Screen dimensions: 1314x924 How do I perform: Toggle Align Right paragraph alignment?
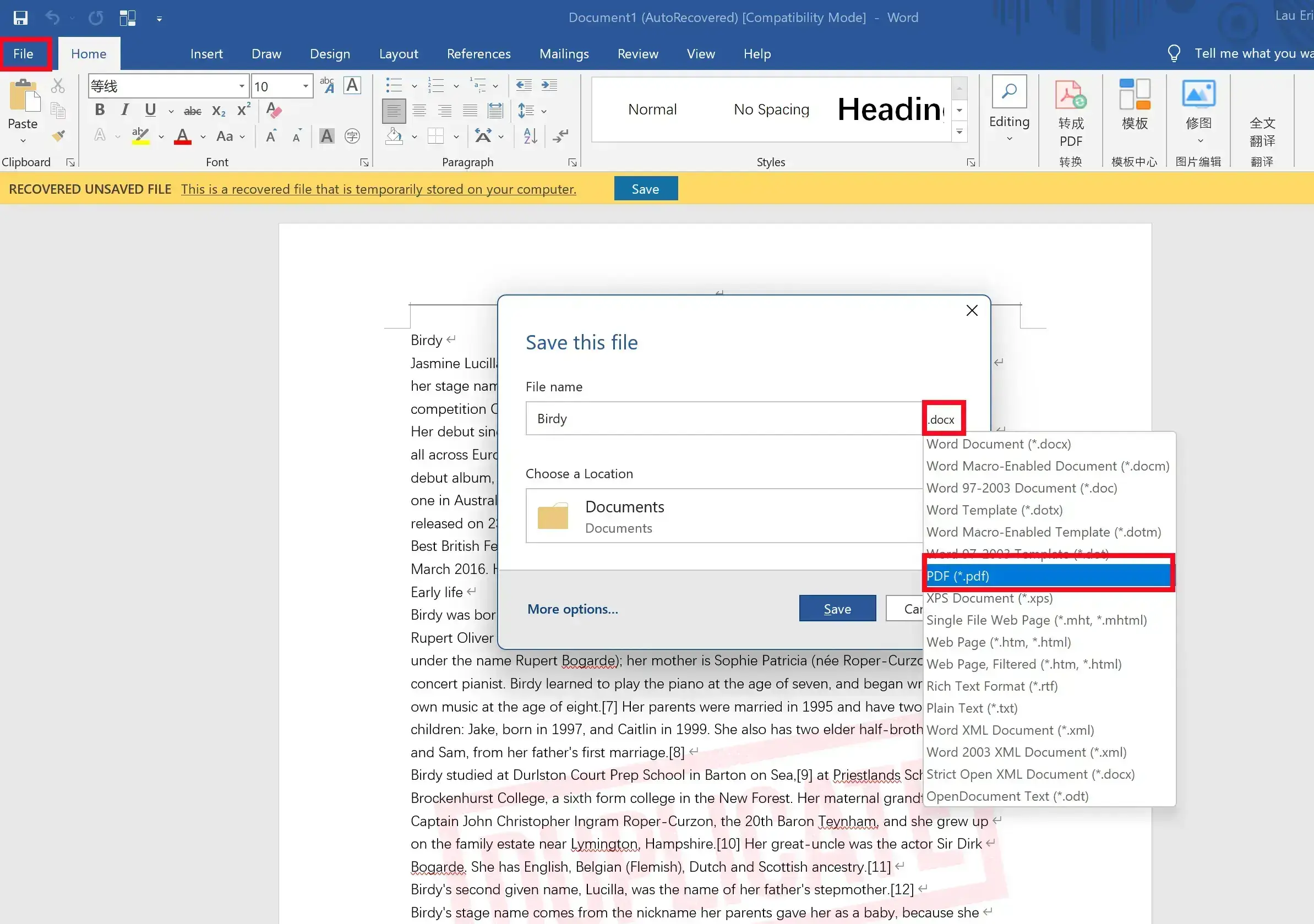(445, 111)
